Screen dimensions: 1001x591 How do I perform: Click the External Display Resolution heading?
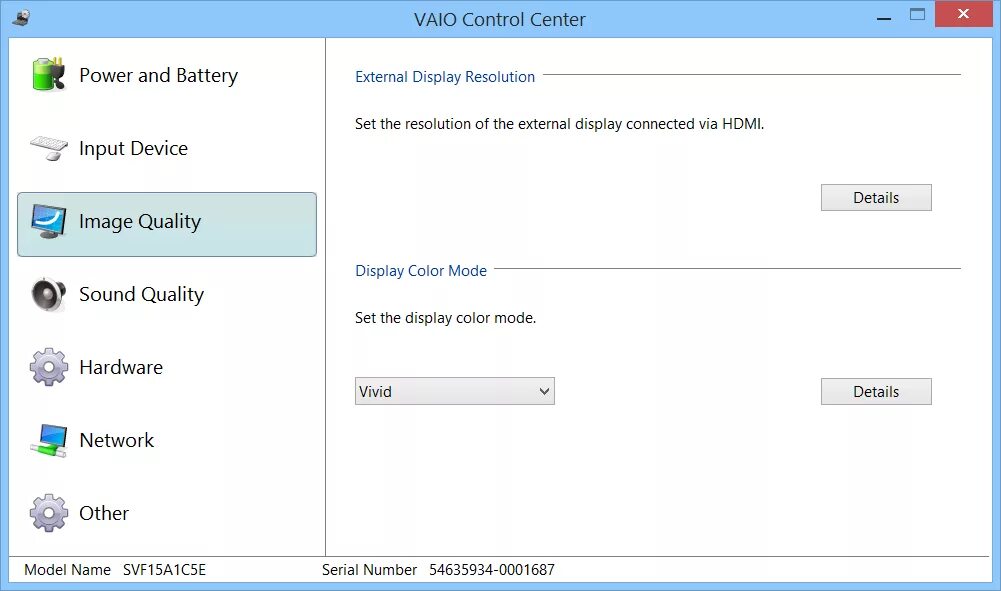[x=445, y=77]
